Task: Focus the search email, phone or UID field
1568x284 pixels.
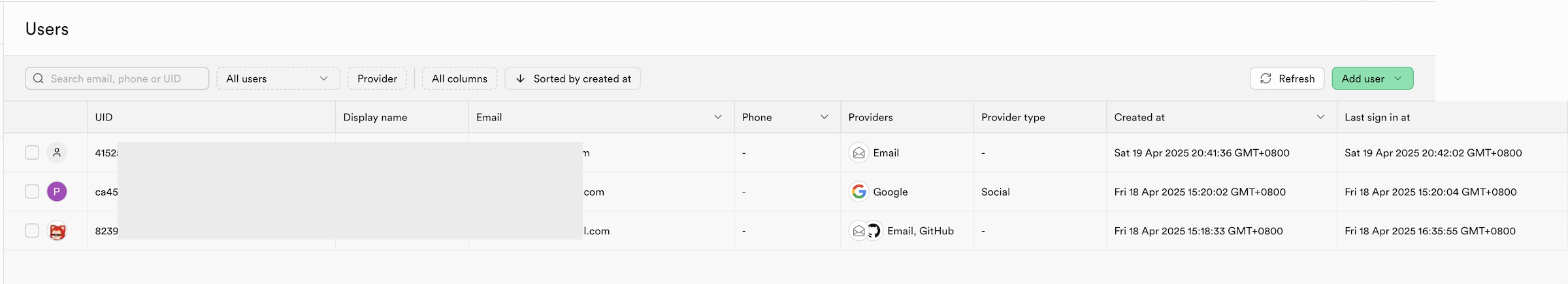Action: pyautogui.click(x=124, y=79)
